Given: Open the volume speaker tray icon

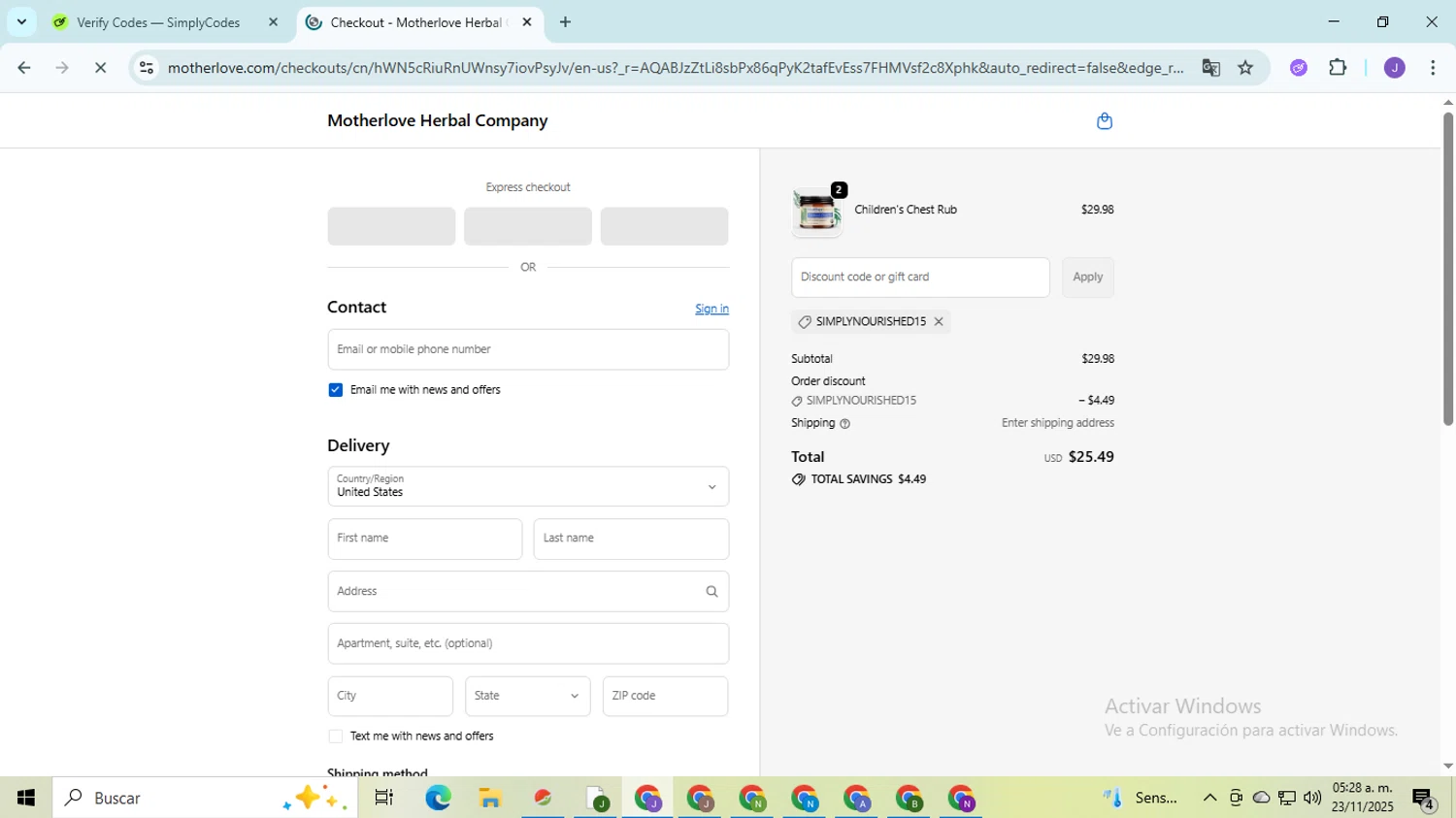Looking at the screenshot, I should click(1312, 798).
